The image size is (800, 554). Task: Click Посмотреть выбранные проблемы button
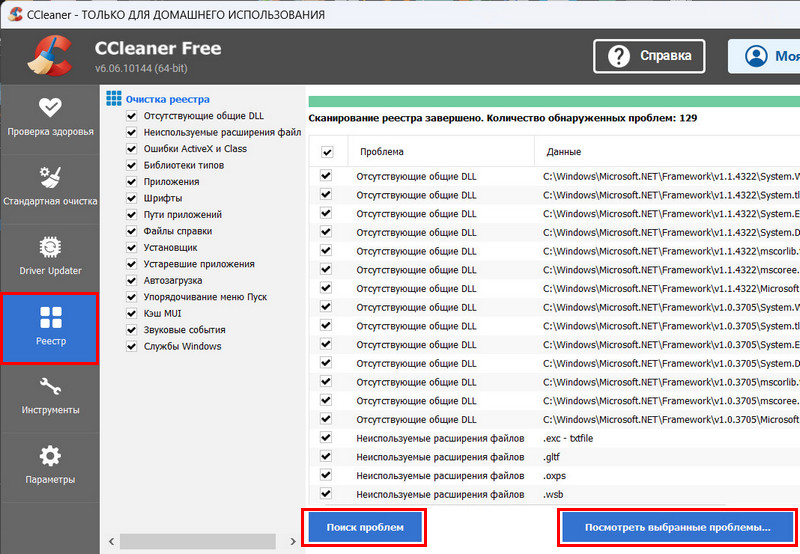click(x=678, y=527)
